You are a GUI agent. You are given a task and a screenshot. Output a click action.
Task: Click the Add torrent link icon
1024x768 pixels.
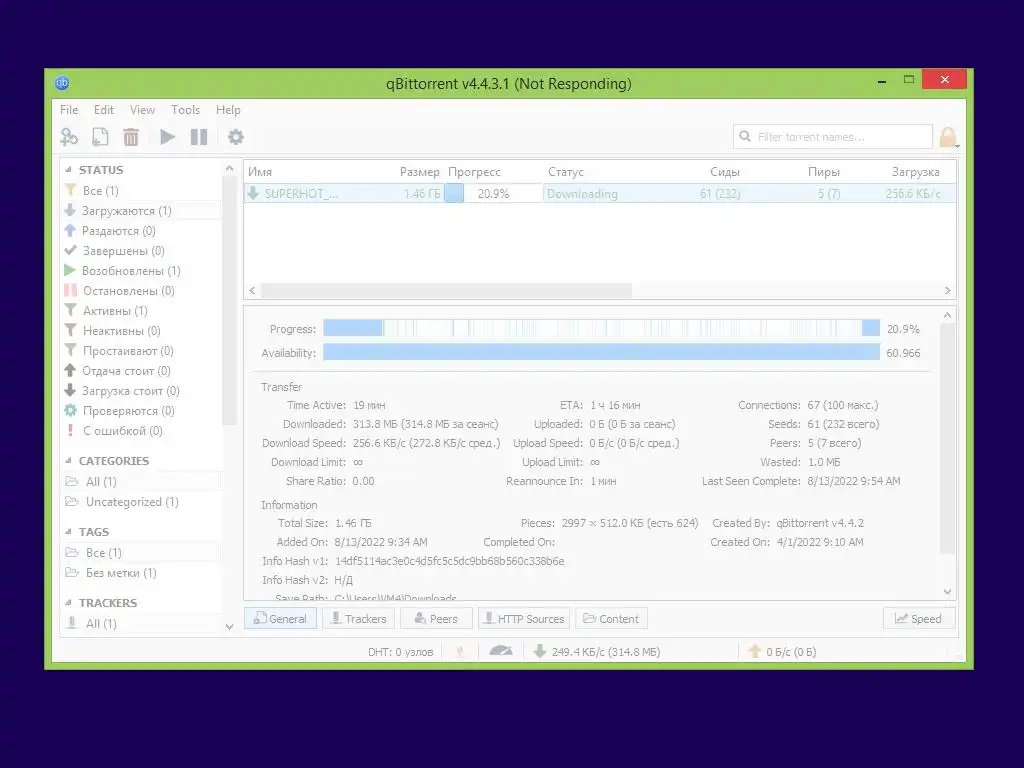click(x=69, y=137)
